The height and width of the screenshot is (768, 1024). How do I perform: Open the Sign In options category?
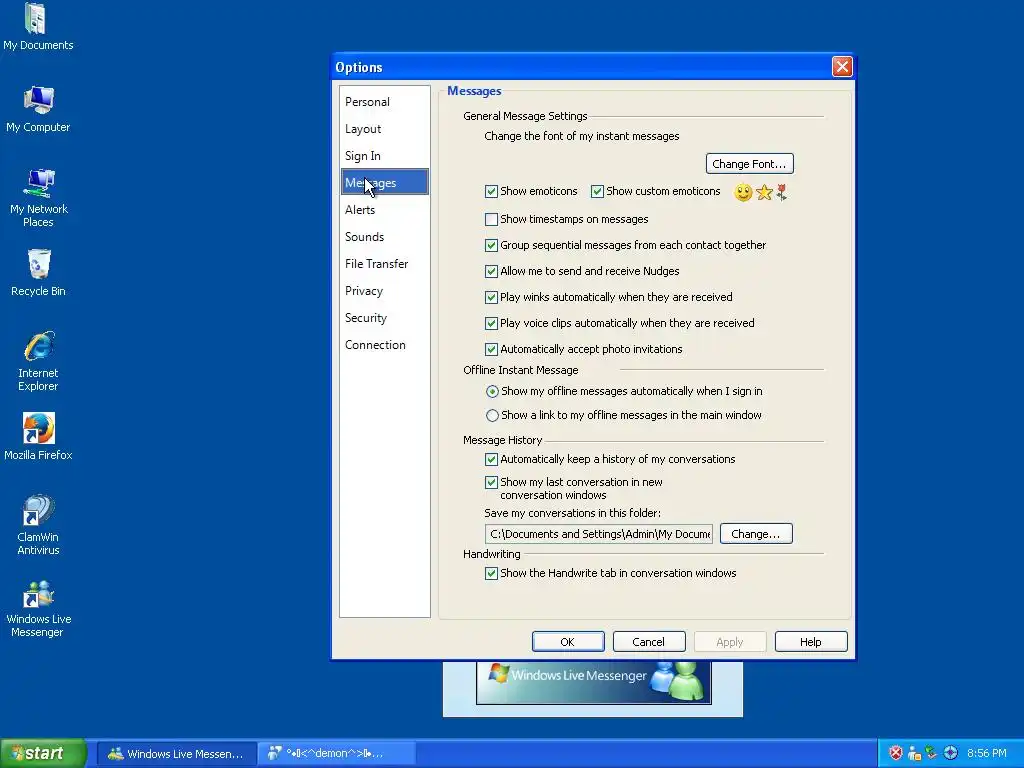coord(384,156)
